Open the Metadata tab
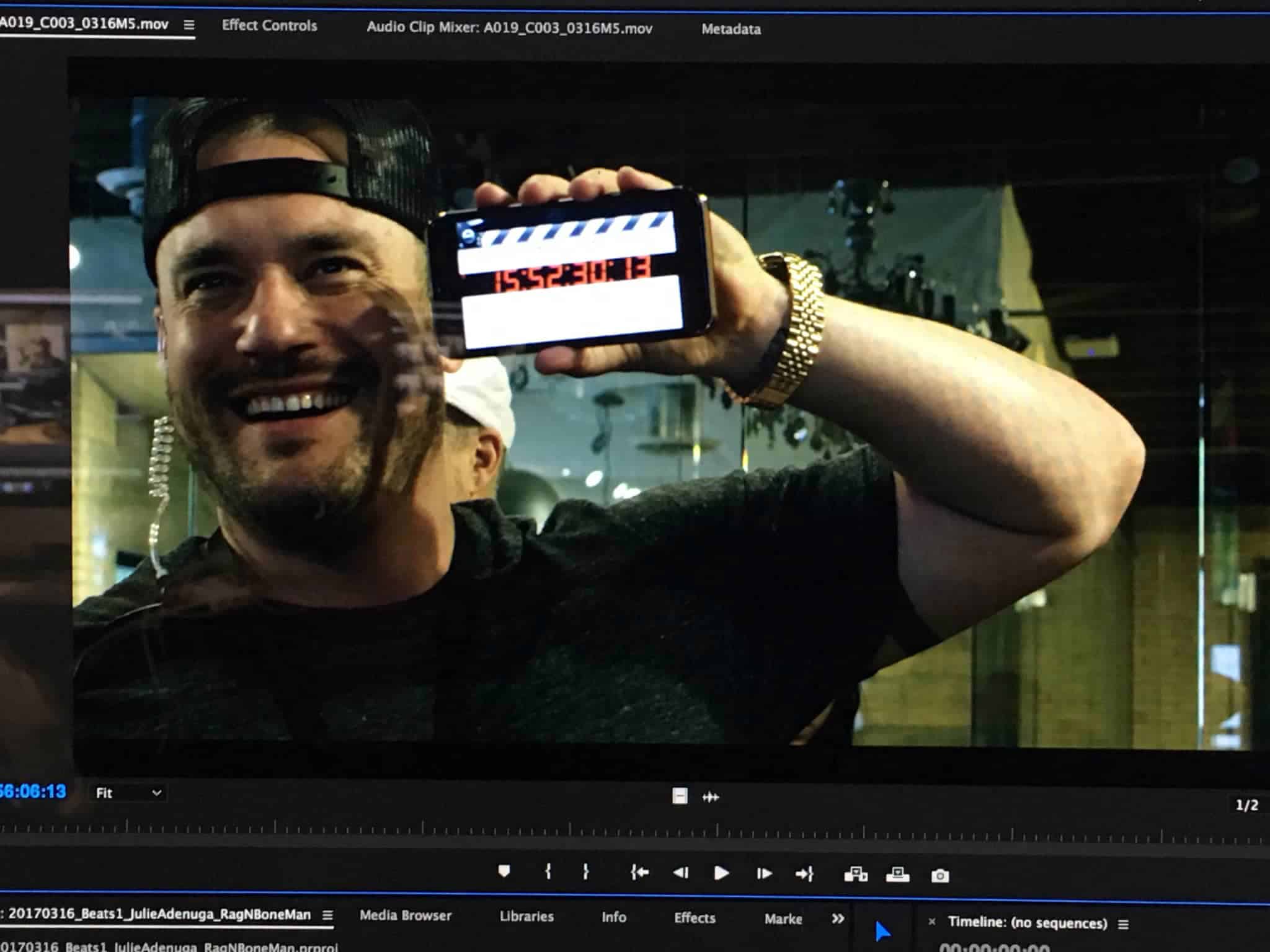 730,29
